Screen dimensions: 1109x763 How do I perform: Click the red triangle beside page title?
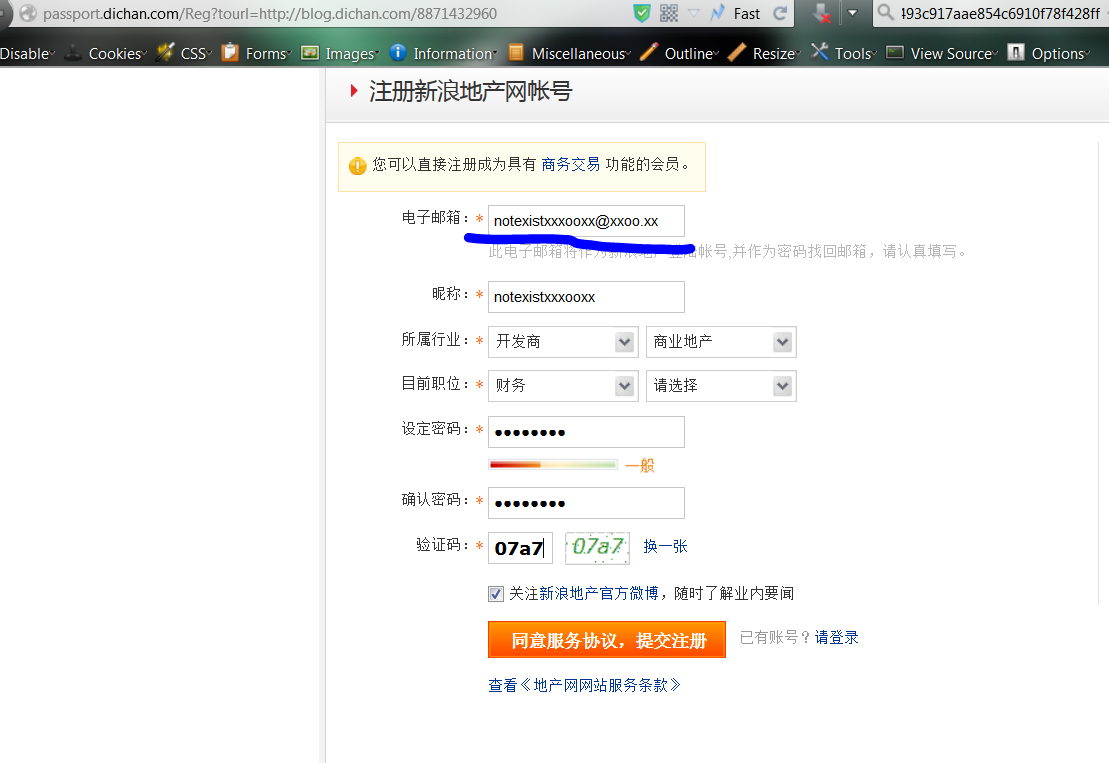tap(354, 91)
